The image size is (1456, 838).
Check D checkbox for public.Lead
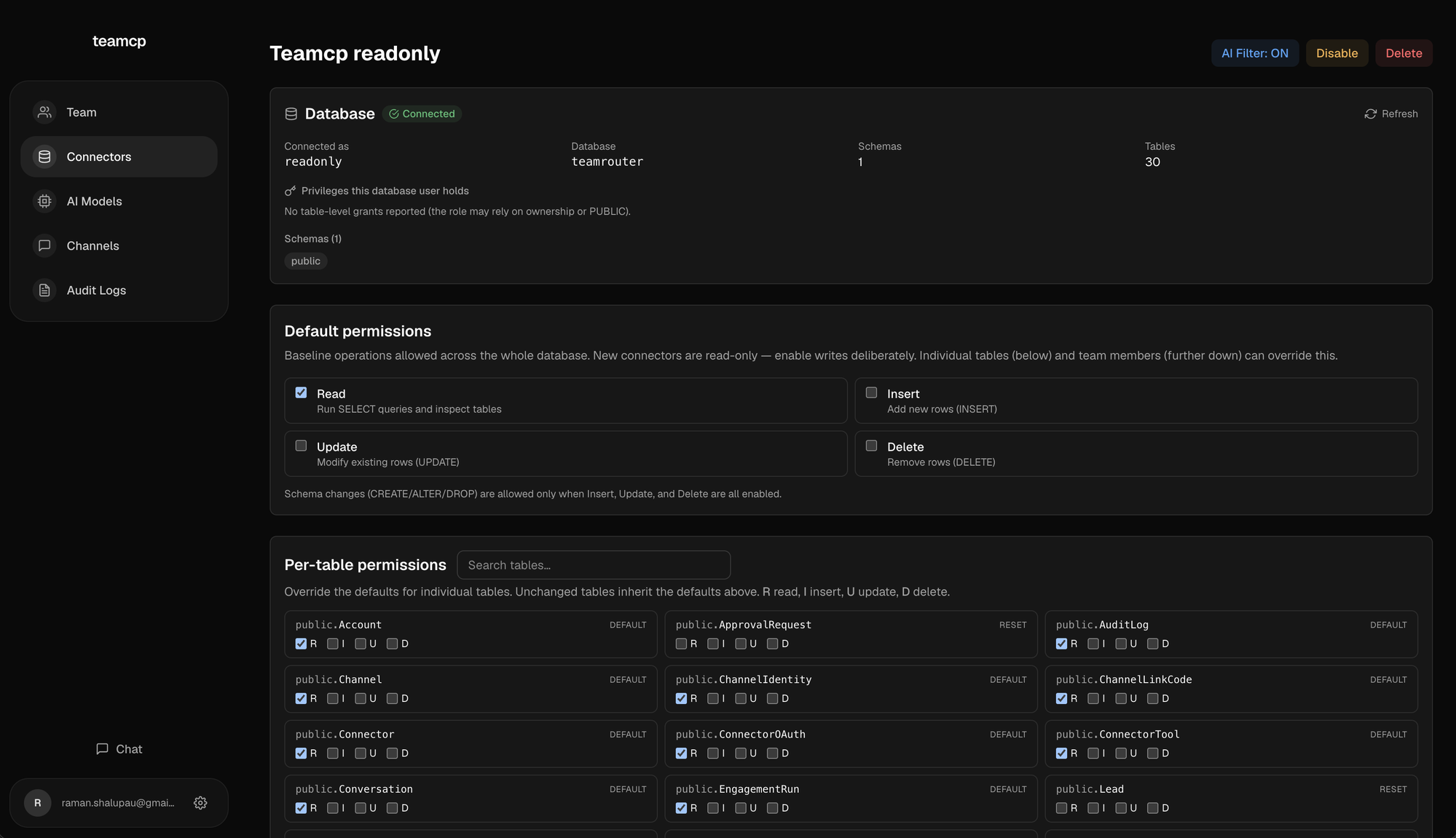[x=1152, y=808]
